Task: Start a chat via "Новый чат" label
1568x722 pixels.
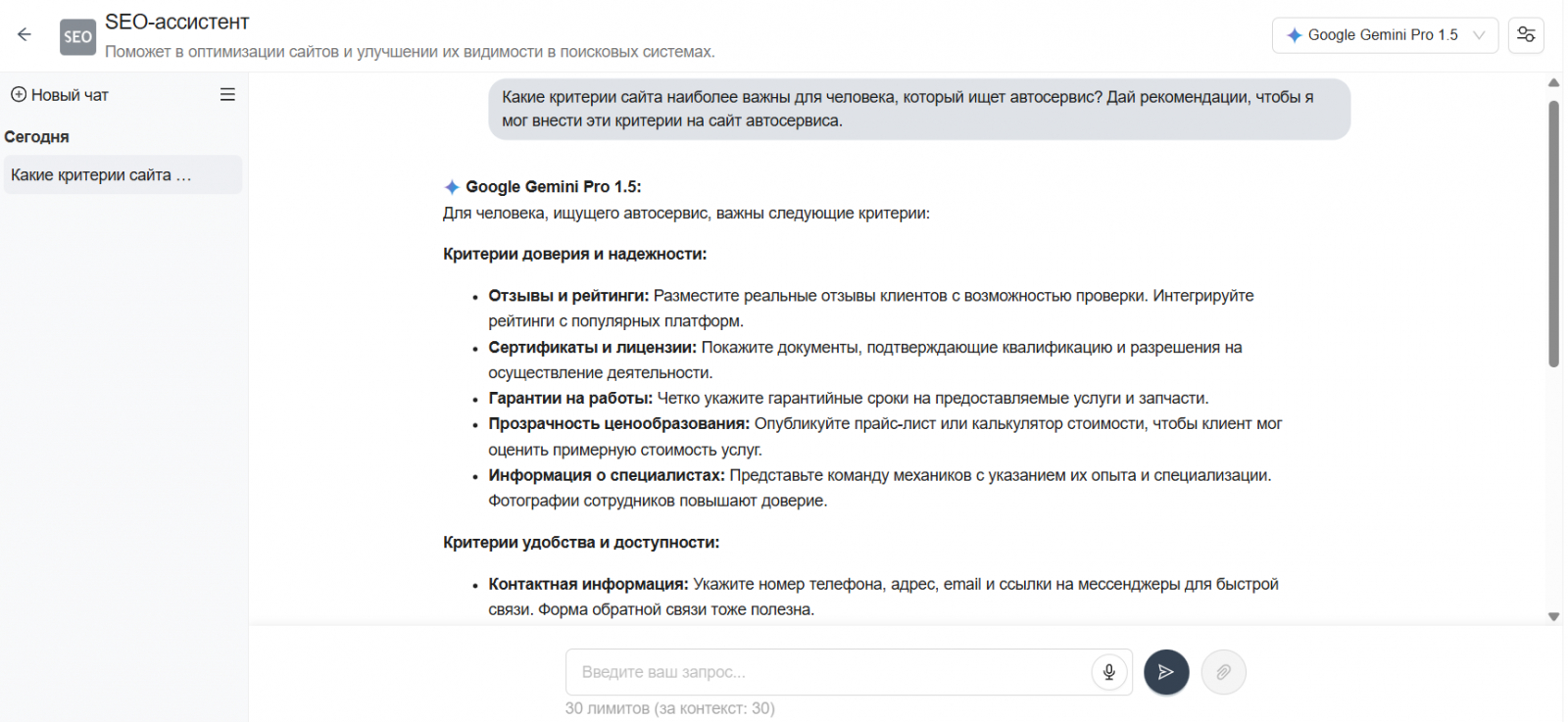Action: click(x=70, y=95)
